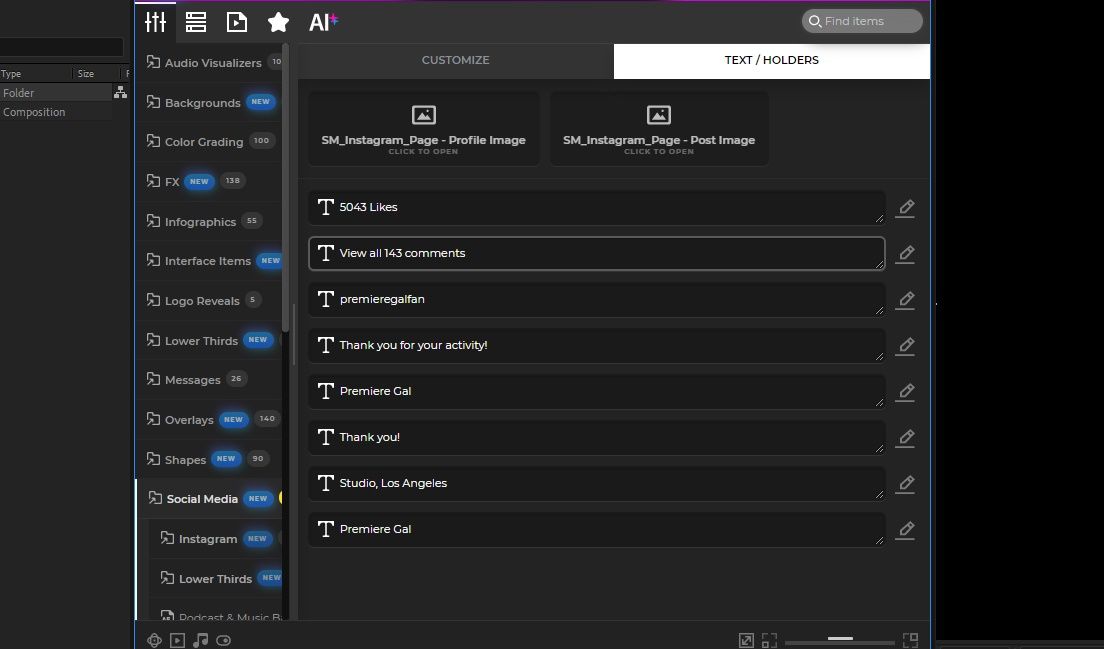Open the Instagram subcategory

(207, 539)
